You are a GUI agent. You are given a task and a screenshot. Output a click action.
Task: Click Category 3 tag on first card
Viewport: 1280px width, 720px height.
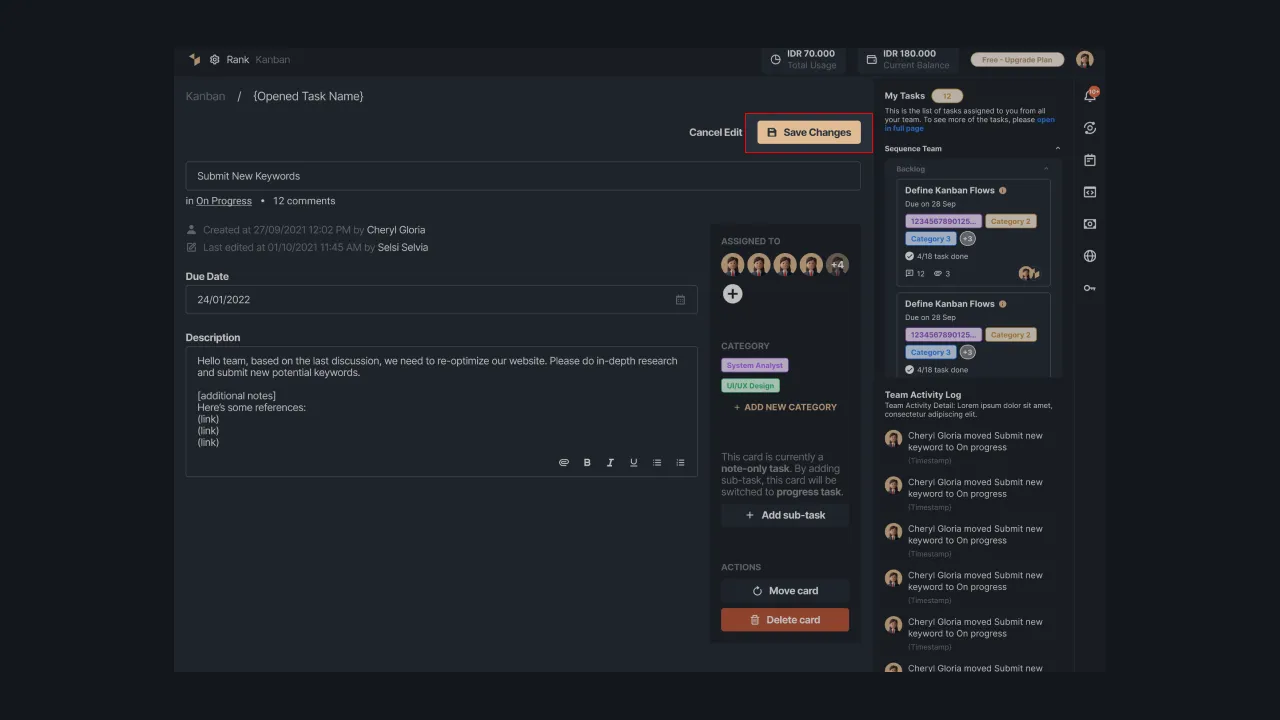click(x=931, y=239)
